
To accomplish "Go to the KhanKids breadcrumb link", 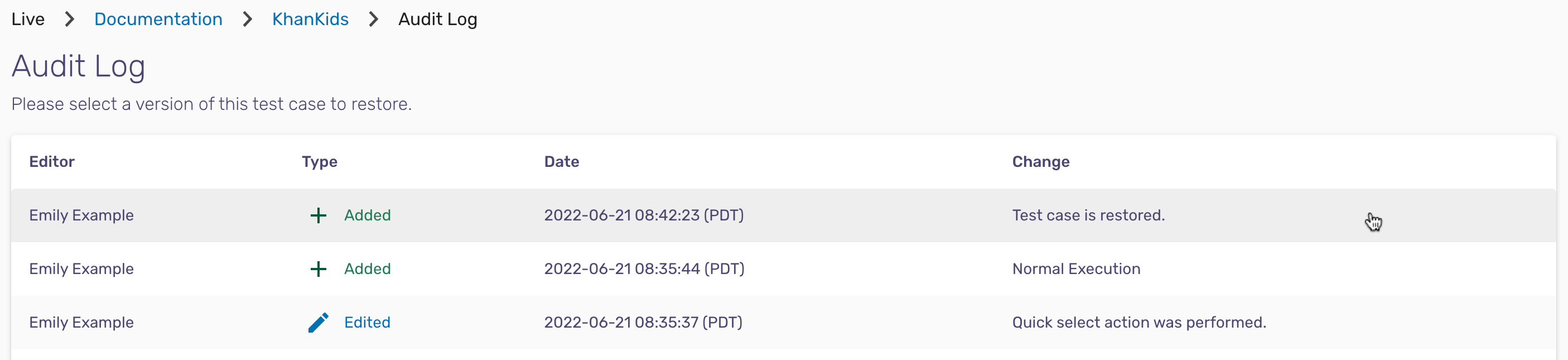I will [x=311, y=20].
